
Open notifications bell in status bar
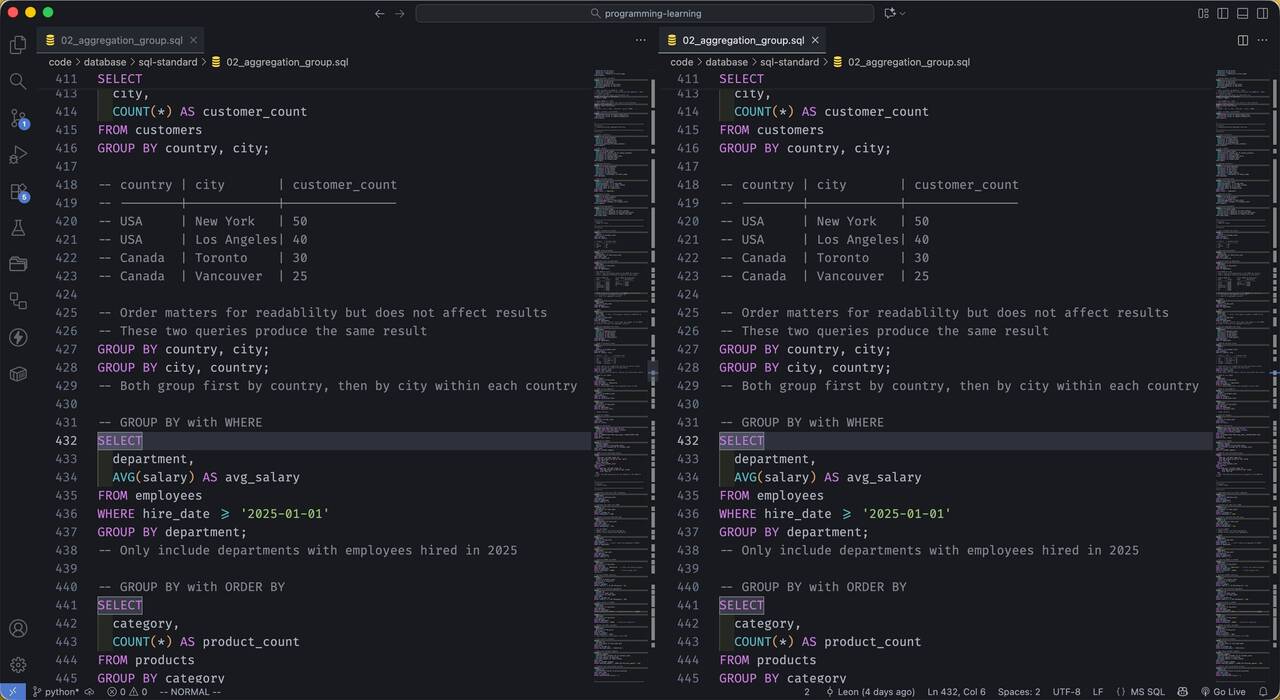(x=1263, y=691)
